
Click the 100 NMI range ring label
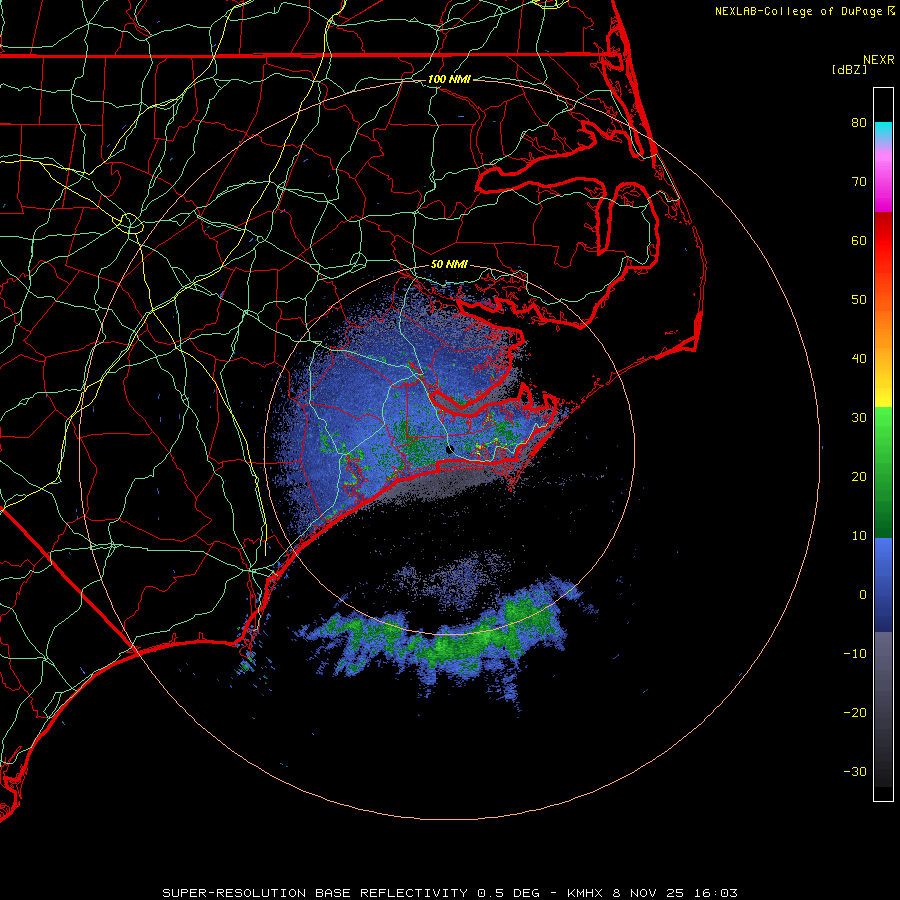pyautogui.click(x=449, y=79)
